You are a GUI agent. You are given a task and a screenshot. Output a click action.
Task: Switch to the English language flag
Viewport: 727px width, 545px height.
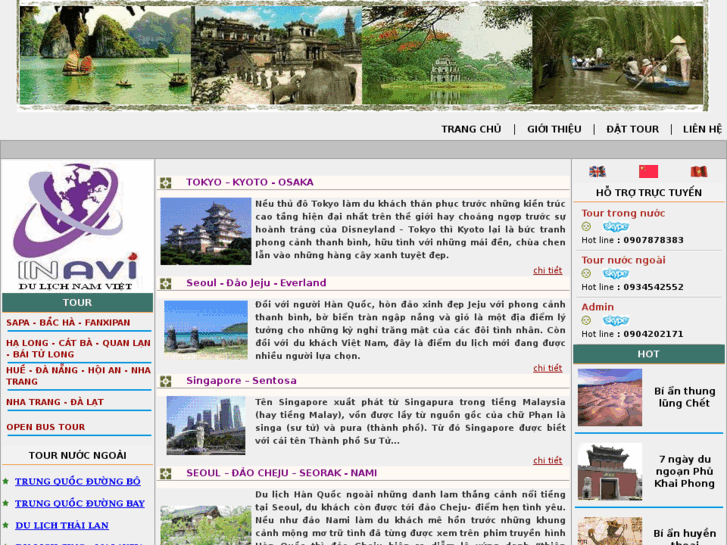coord(597,172)
